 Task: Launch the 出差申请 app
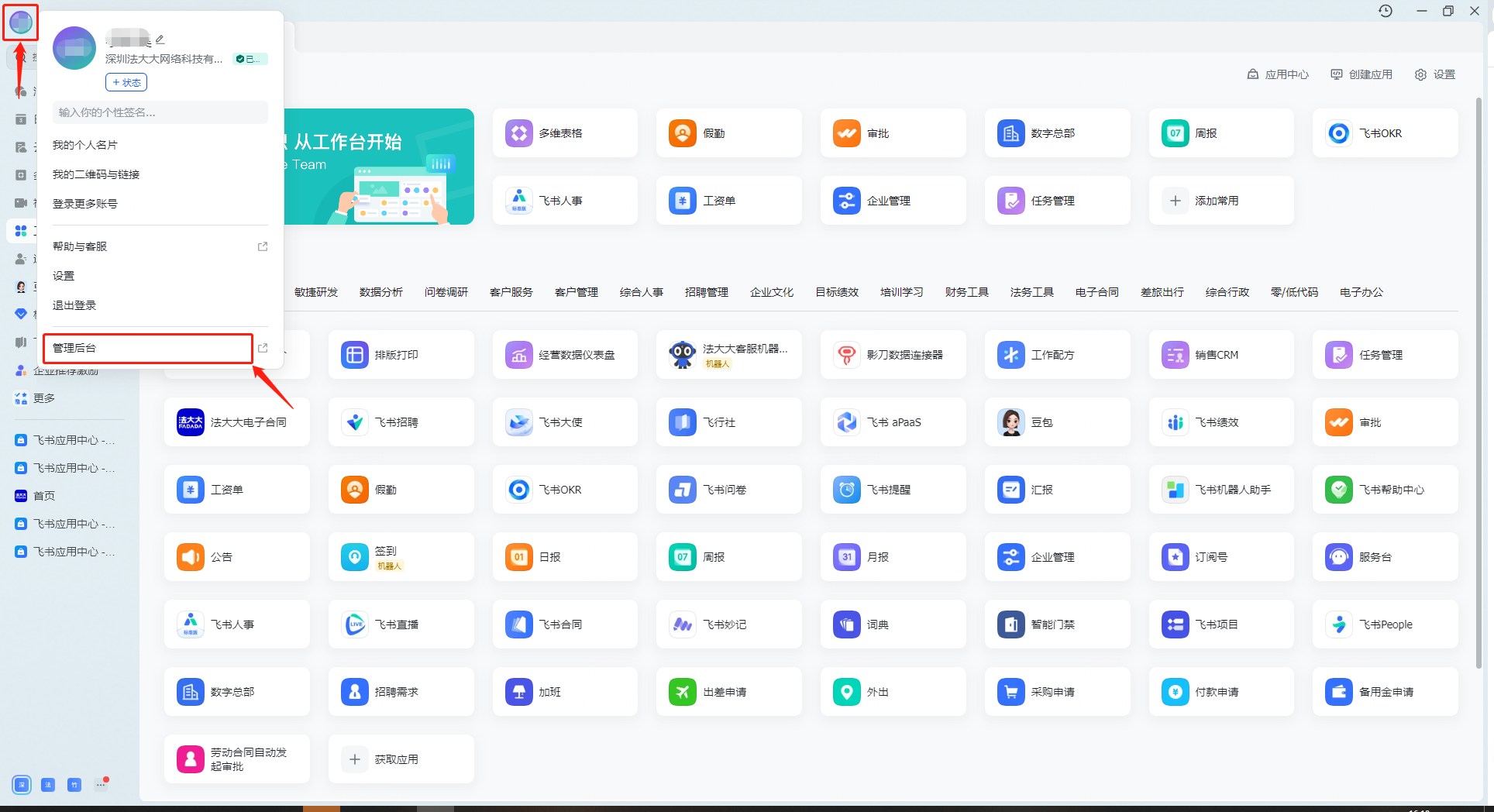point(728,692)
